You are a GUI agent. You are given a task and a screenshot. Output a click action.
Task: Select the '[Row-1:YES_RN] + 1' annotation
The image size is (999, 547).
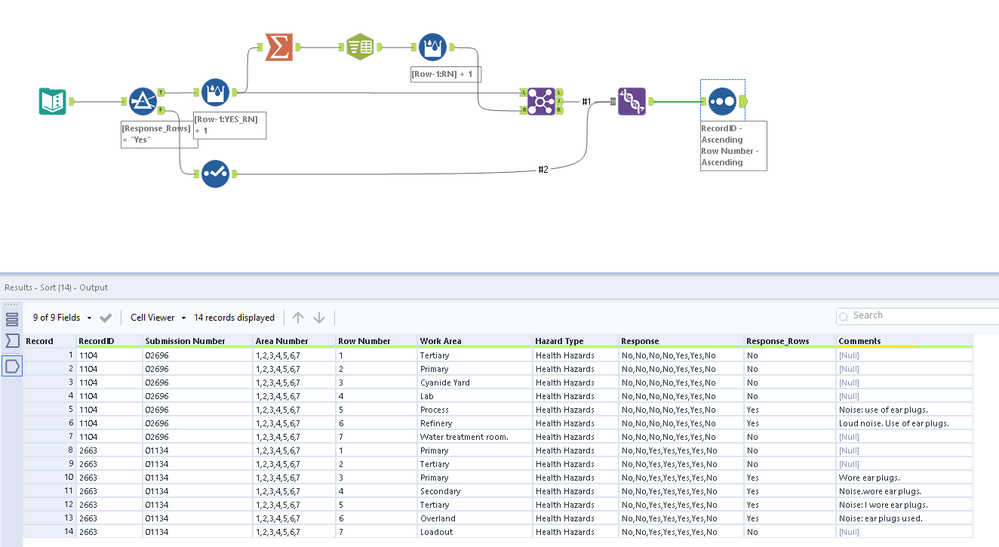pyautogui.click(x=229, y=125)
